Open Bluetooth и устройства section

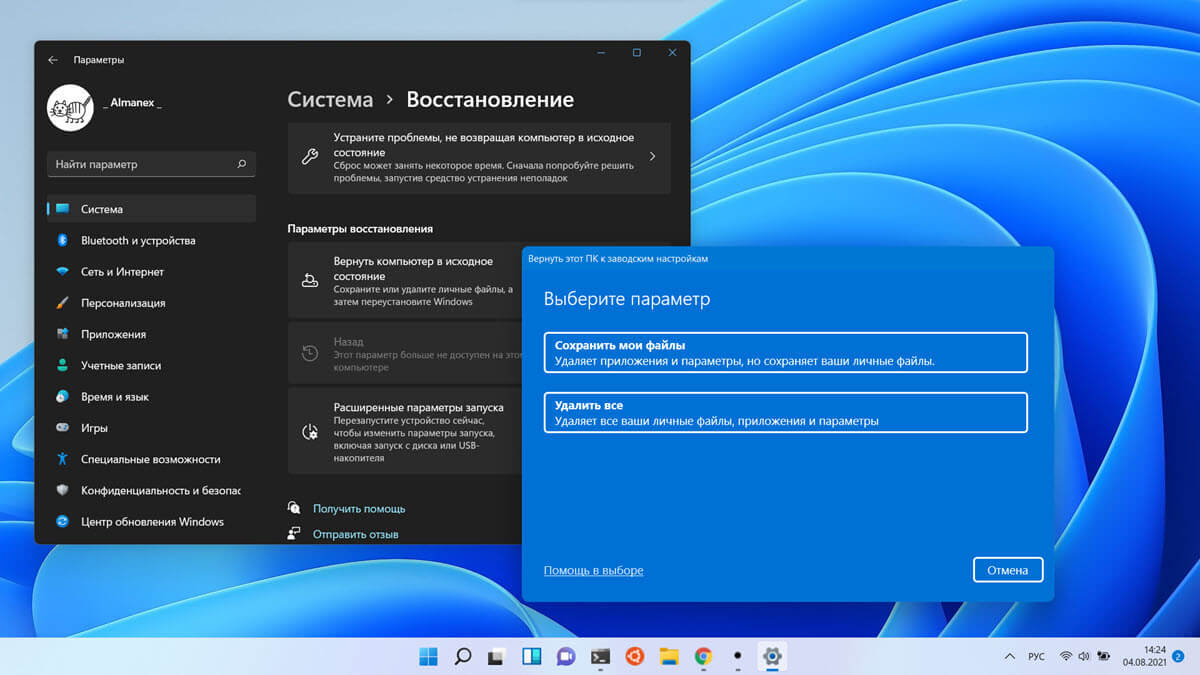(x=151, y=240)
